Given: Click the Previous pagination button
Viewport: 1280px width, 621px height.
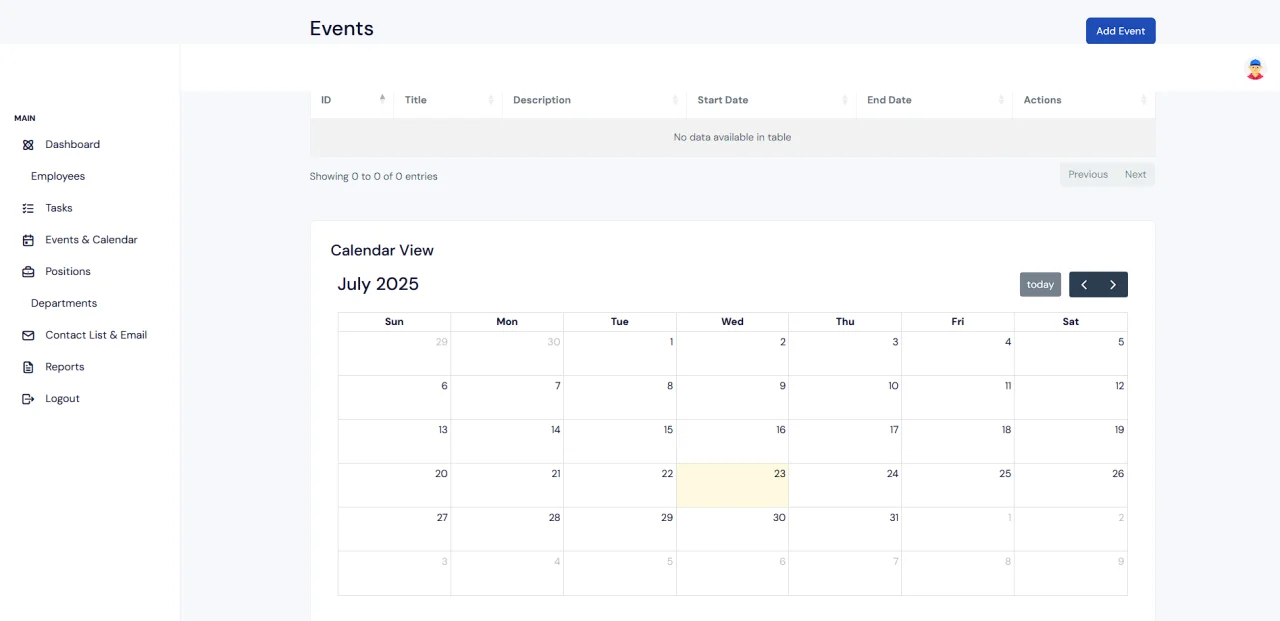Looking at the screenshot, I should [x=1088, y=175].
